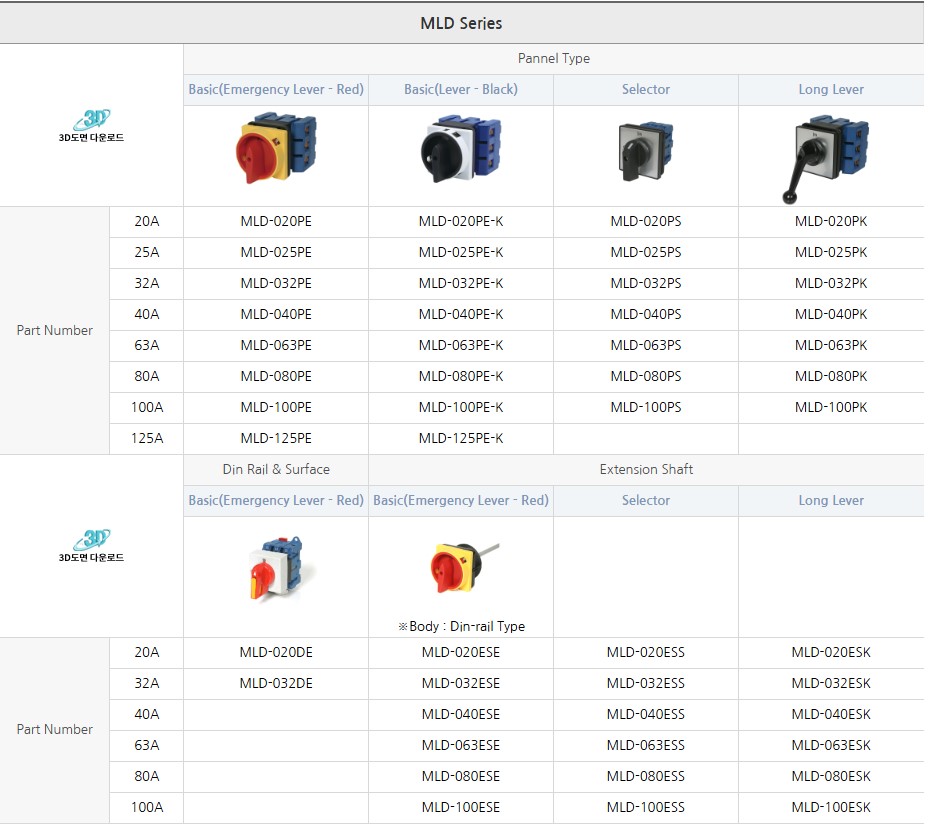Choose part number MLD-100PK

pos(831,408)
